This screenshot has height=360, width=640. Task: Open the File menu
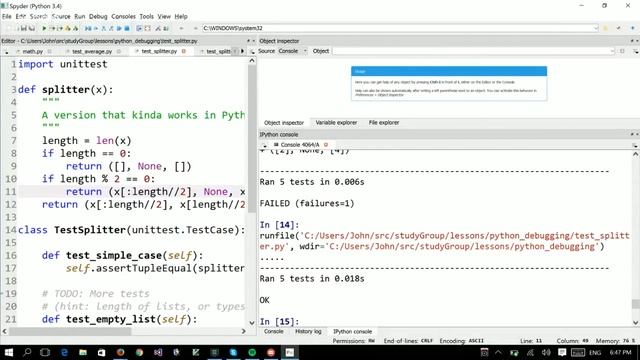[7, 16]
